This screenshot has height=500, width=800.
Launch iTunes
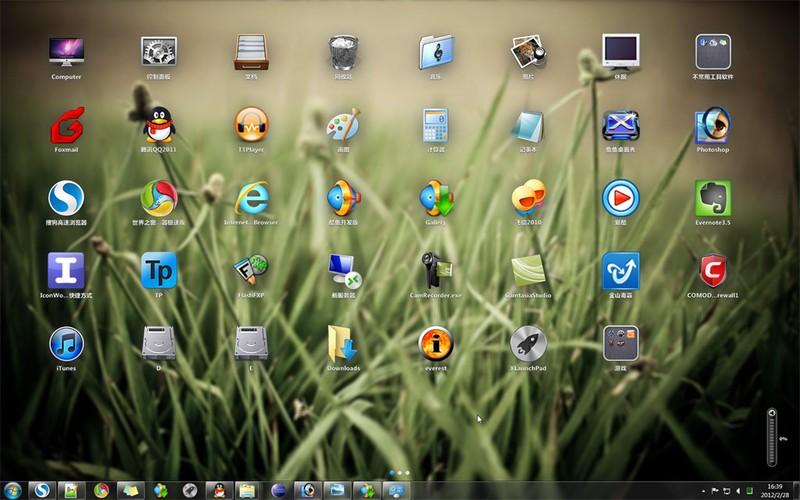coord(66,344)
